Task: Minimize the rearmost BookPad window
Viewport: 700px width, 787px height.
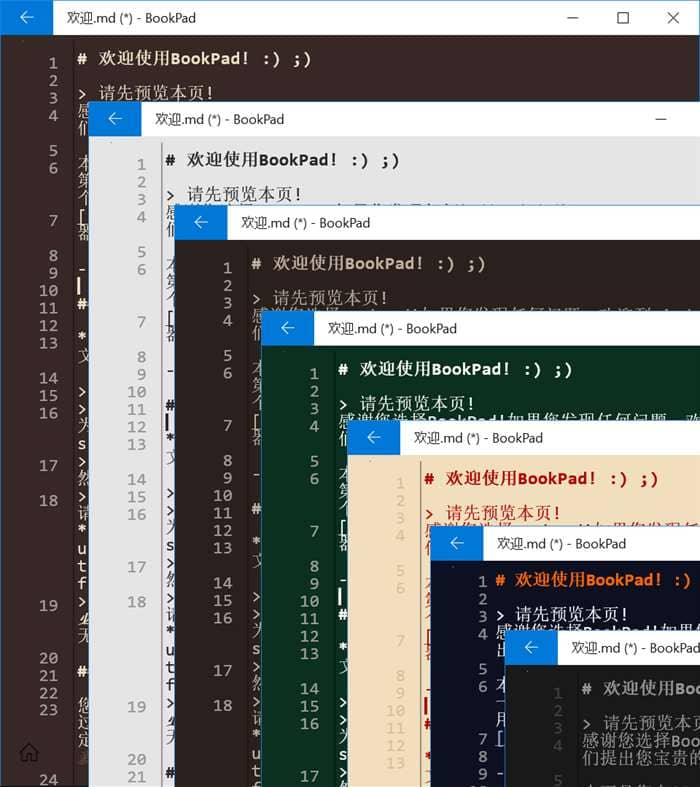Action: point(574,17)
